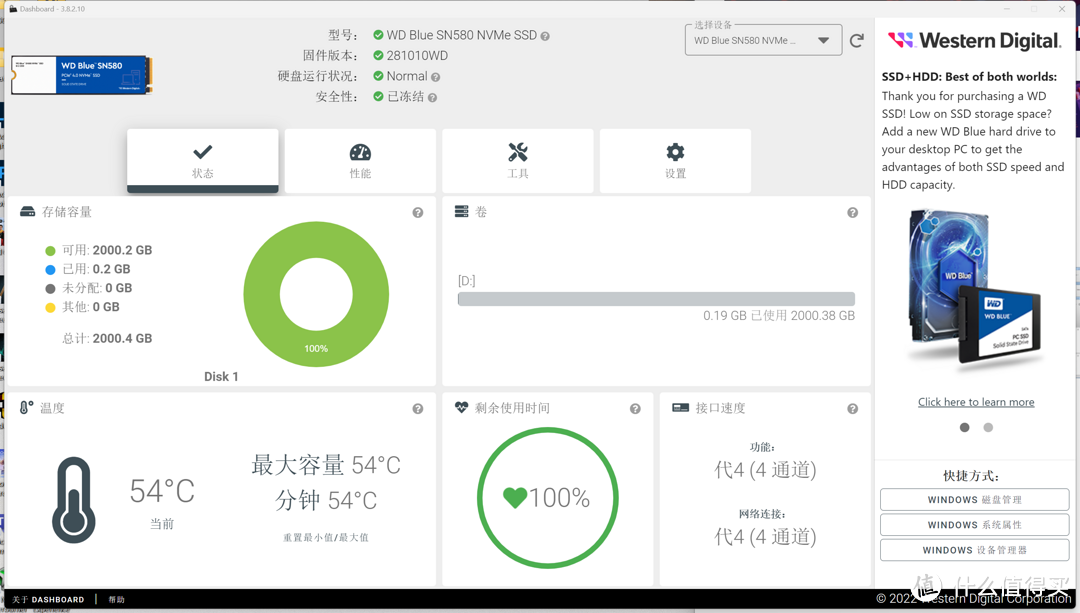The height and width of the screenshot is (613, 1080).
Task: Click the heartbeat icon beside 剩余使用时间
Action: tap(461, 407)
